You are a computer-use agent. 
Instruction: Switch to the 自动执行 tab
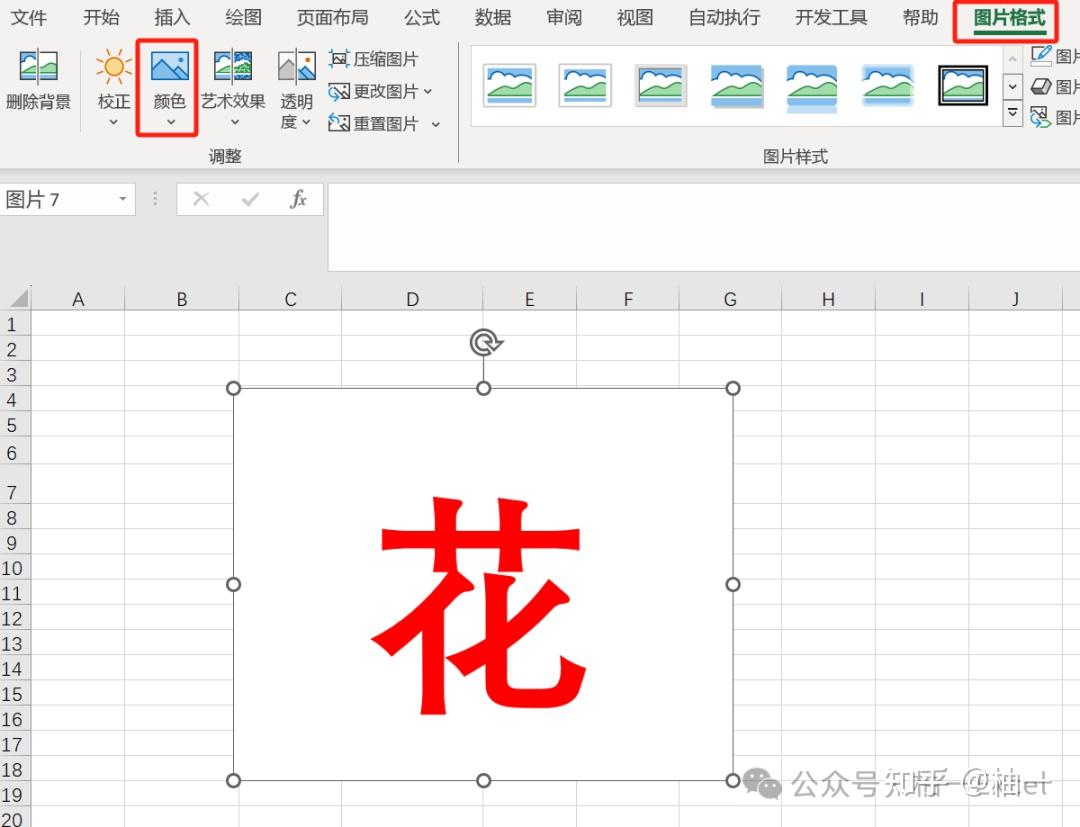tap(724, 17)
